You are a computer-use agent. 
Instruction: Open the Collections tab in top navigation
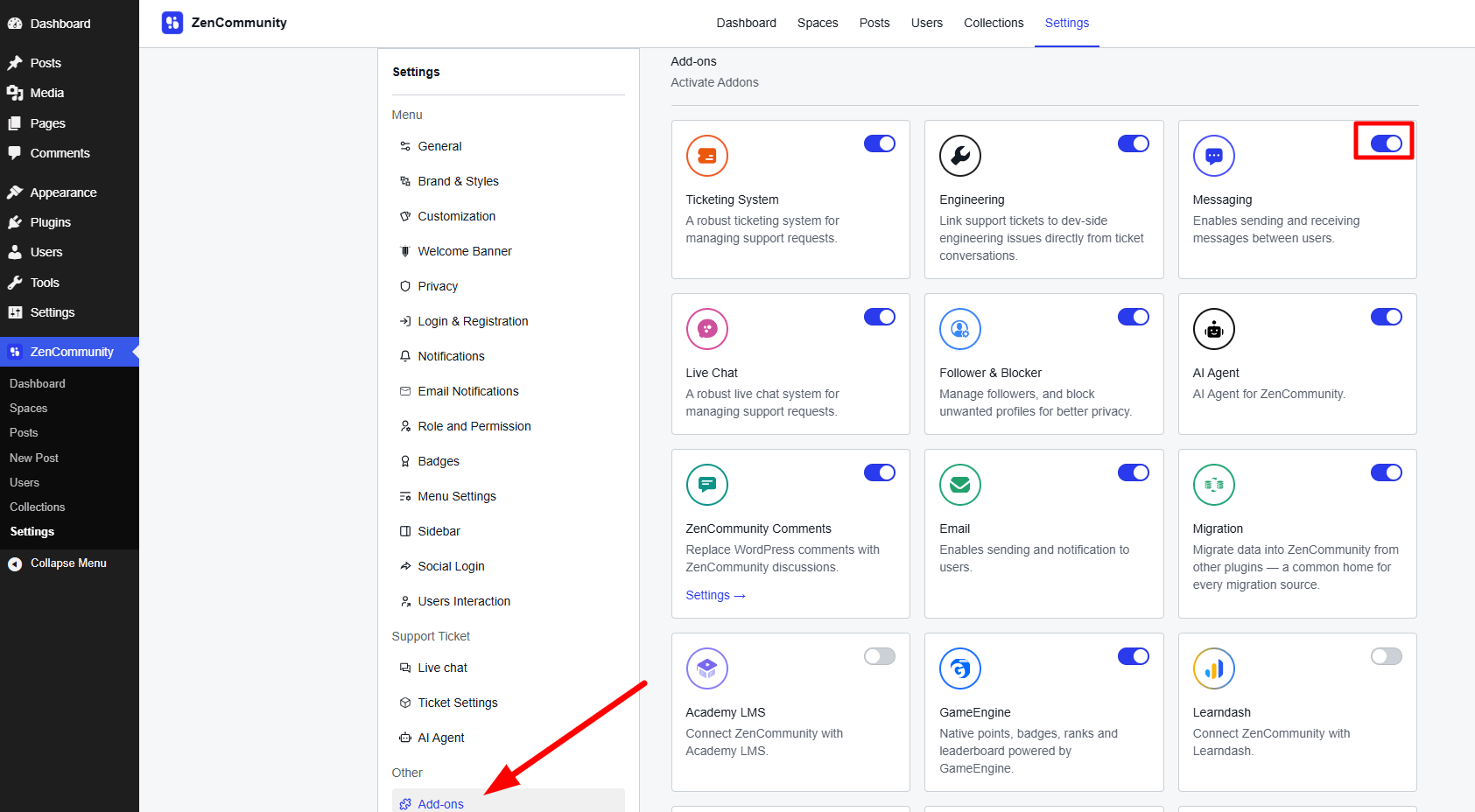pyautogui.click(x=994, y=23)
